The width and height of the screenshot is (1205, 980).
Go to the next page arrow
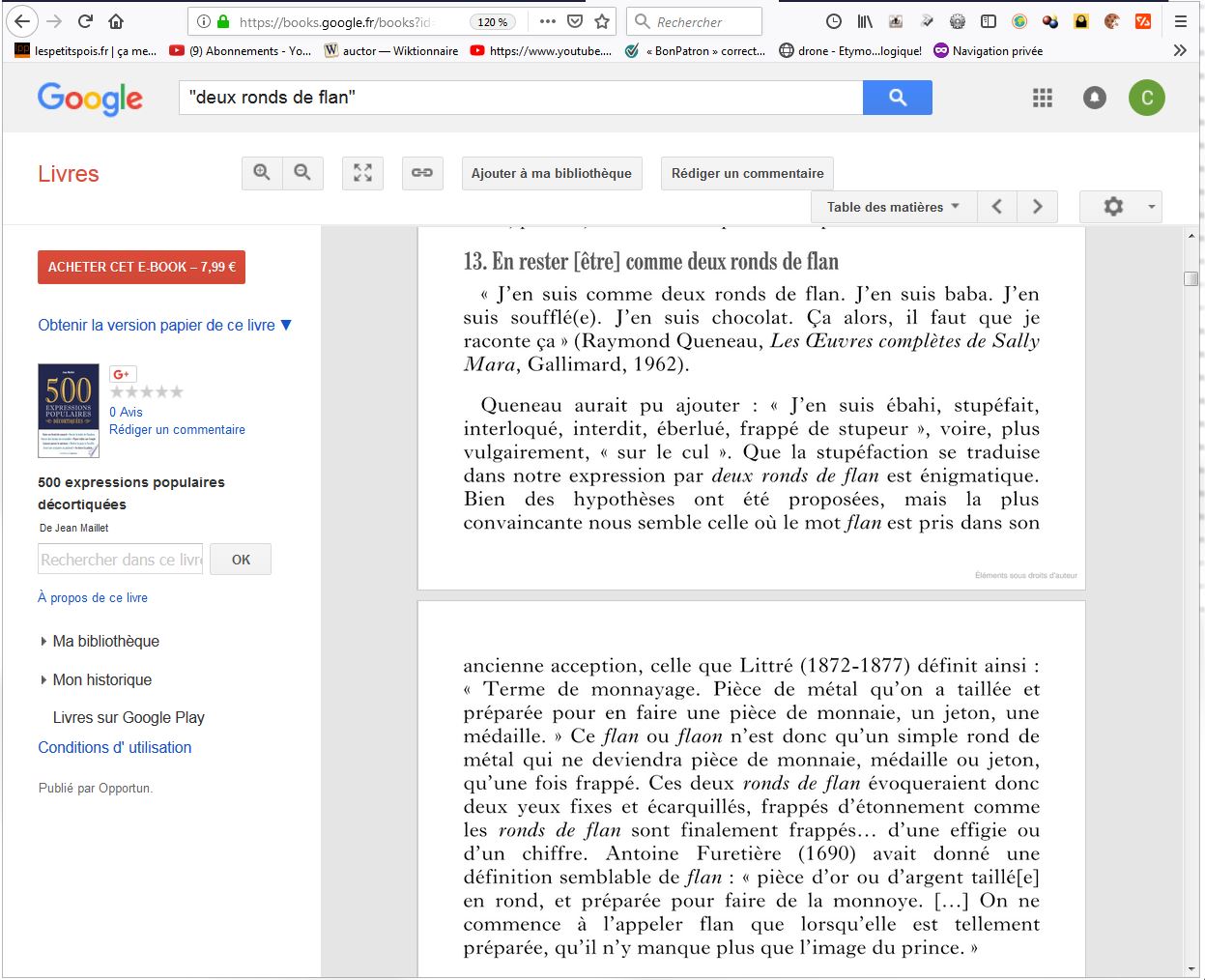click(1038, 207)
